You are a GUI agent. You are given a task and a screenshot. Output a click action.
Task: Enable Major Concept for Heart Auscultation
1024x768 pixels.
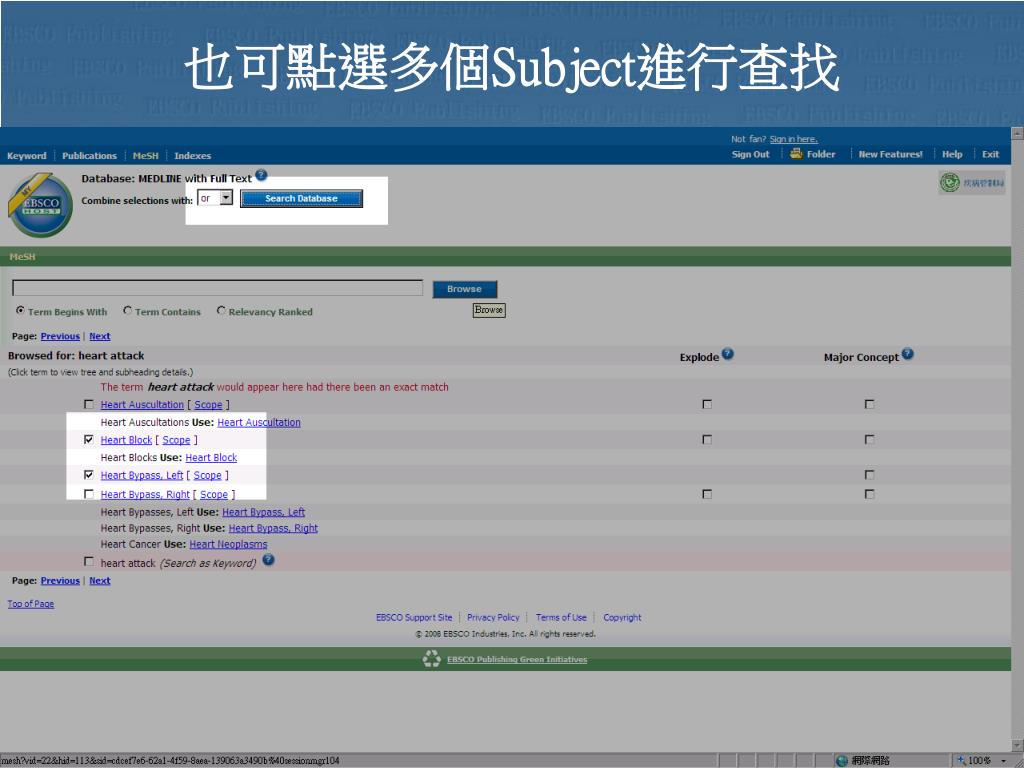tap(870, 404)
